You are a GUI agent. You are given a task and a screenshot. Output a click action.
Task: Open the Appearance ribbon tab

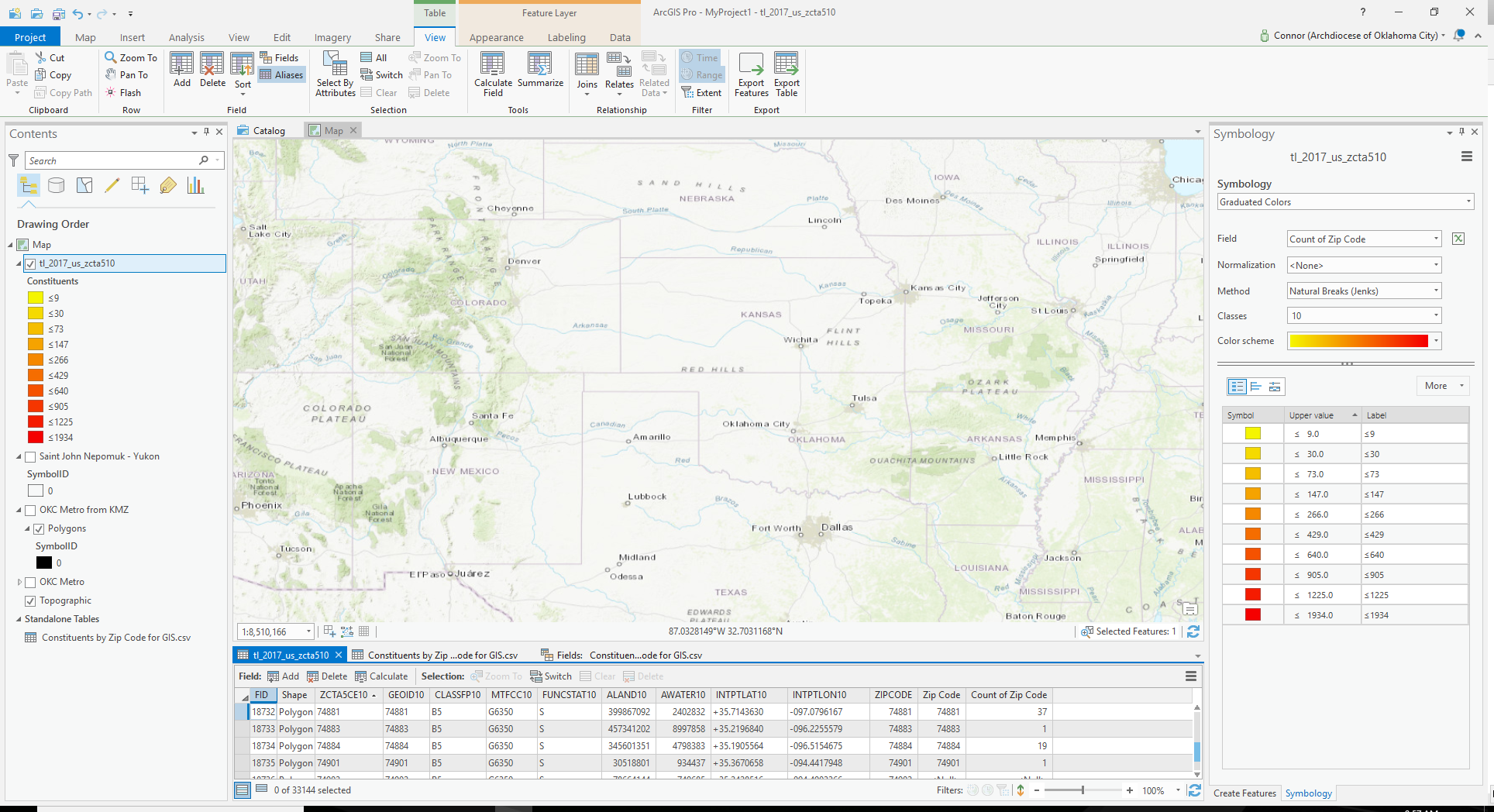[497, 37]
